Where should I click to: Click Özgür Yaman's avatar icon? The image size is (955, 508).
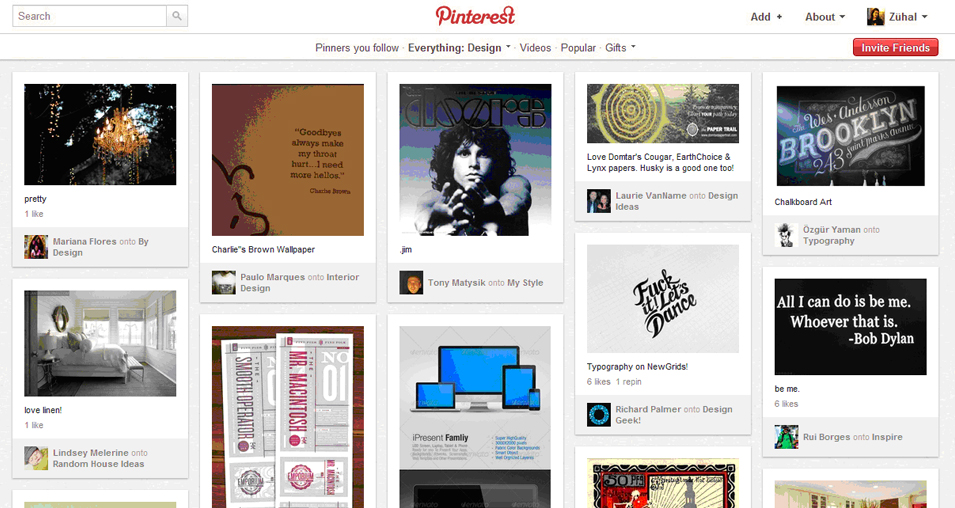click(x=786, y=235)
